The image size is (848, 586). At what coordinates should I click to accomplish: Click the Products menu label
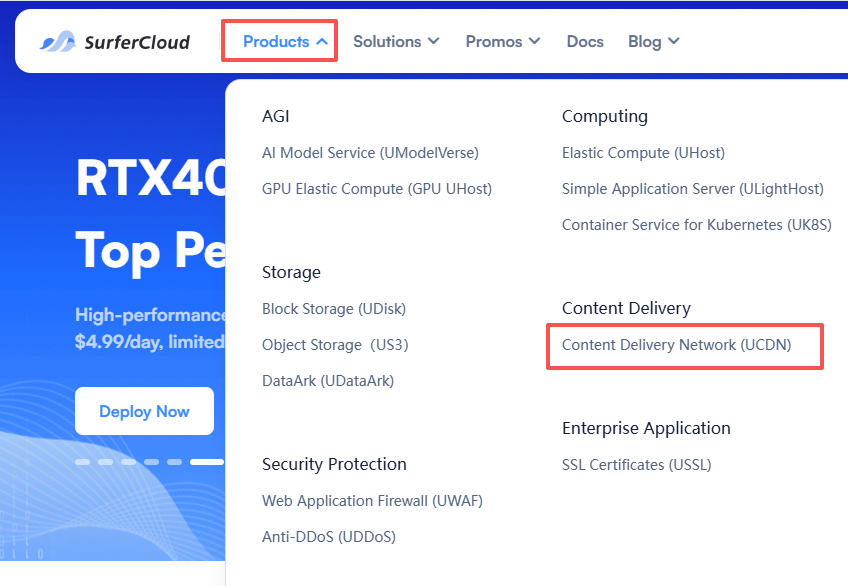click(x=276, y=42)
